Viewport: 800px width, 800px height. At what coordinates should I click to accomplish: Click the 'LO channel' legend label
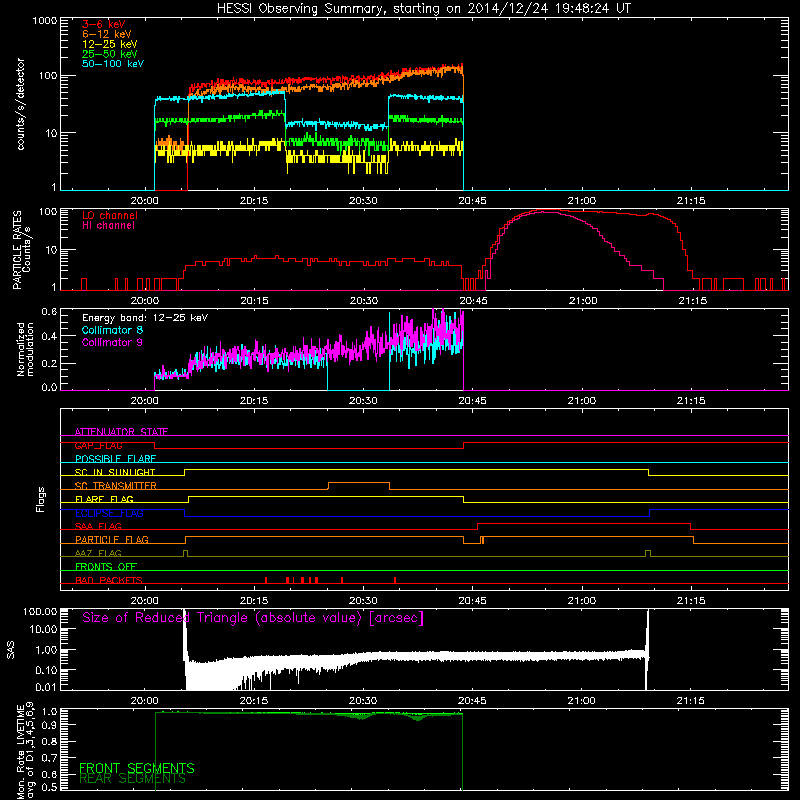click(110, 215)
